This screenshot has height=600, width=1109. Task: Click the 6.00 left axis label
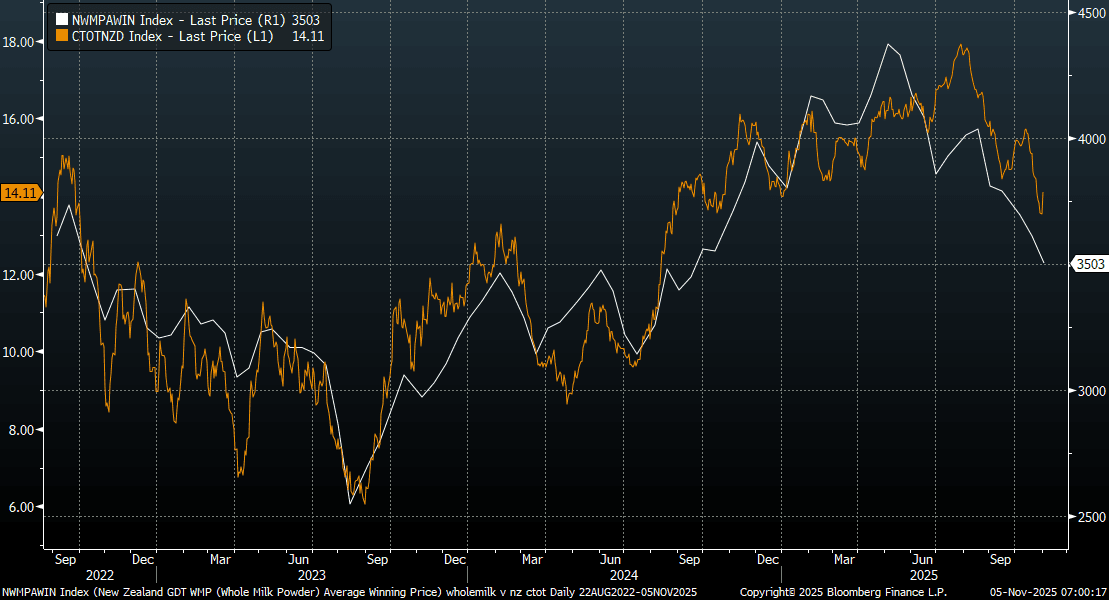20,507
